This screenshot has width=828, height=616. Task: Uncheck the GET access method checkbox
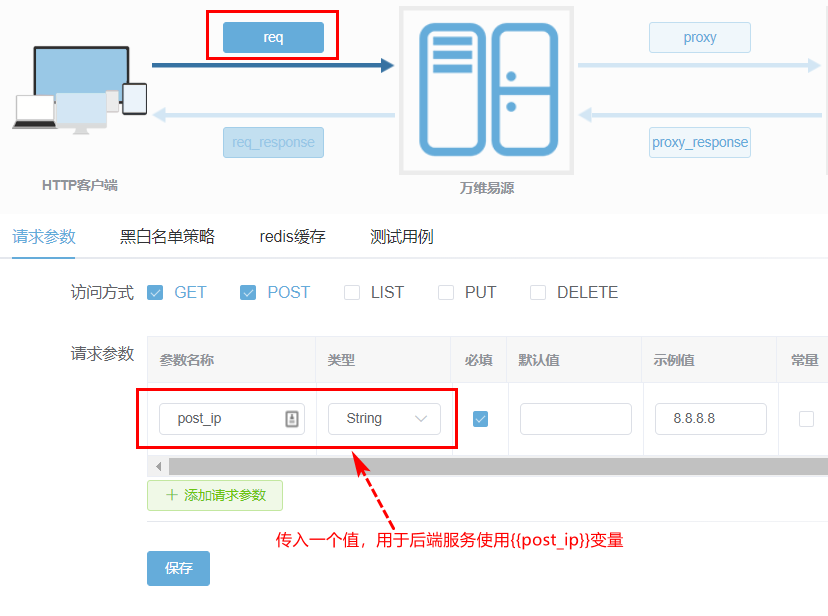pyautogui.click(x=155, y=292)
